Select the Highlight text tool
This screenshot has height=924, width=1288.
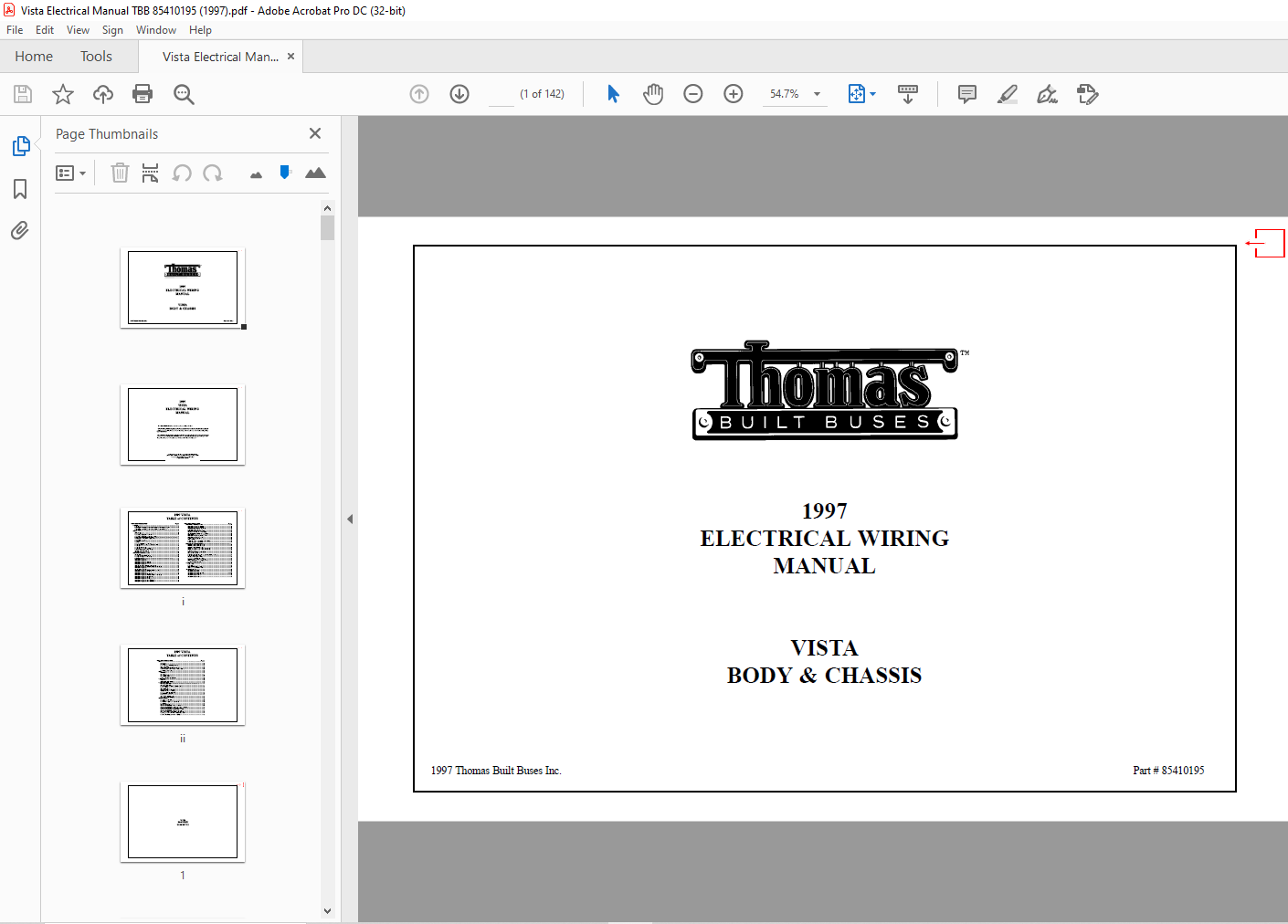[1008, 94]
